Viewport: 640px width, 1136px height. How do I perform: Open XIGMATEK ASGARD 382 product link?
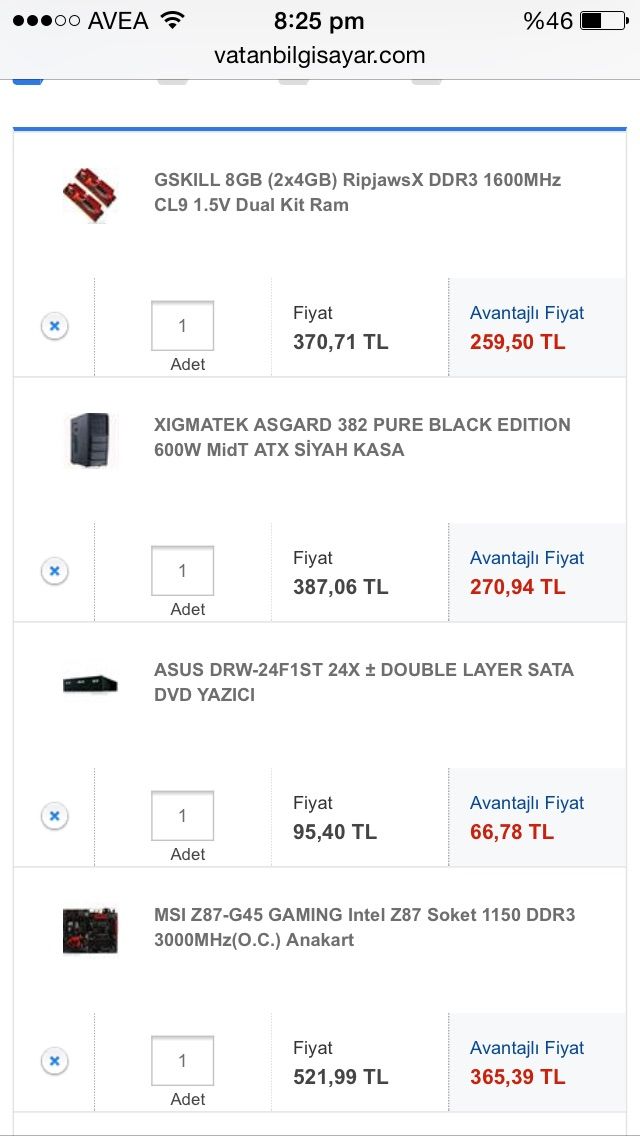pos(362,437)
